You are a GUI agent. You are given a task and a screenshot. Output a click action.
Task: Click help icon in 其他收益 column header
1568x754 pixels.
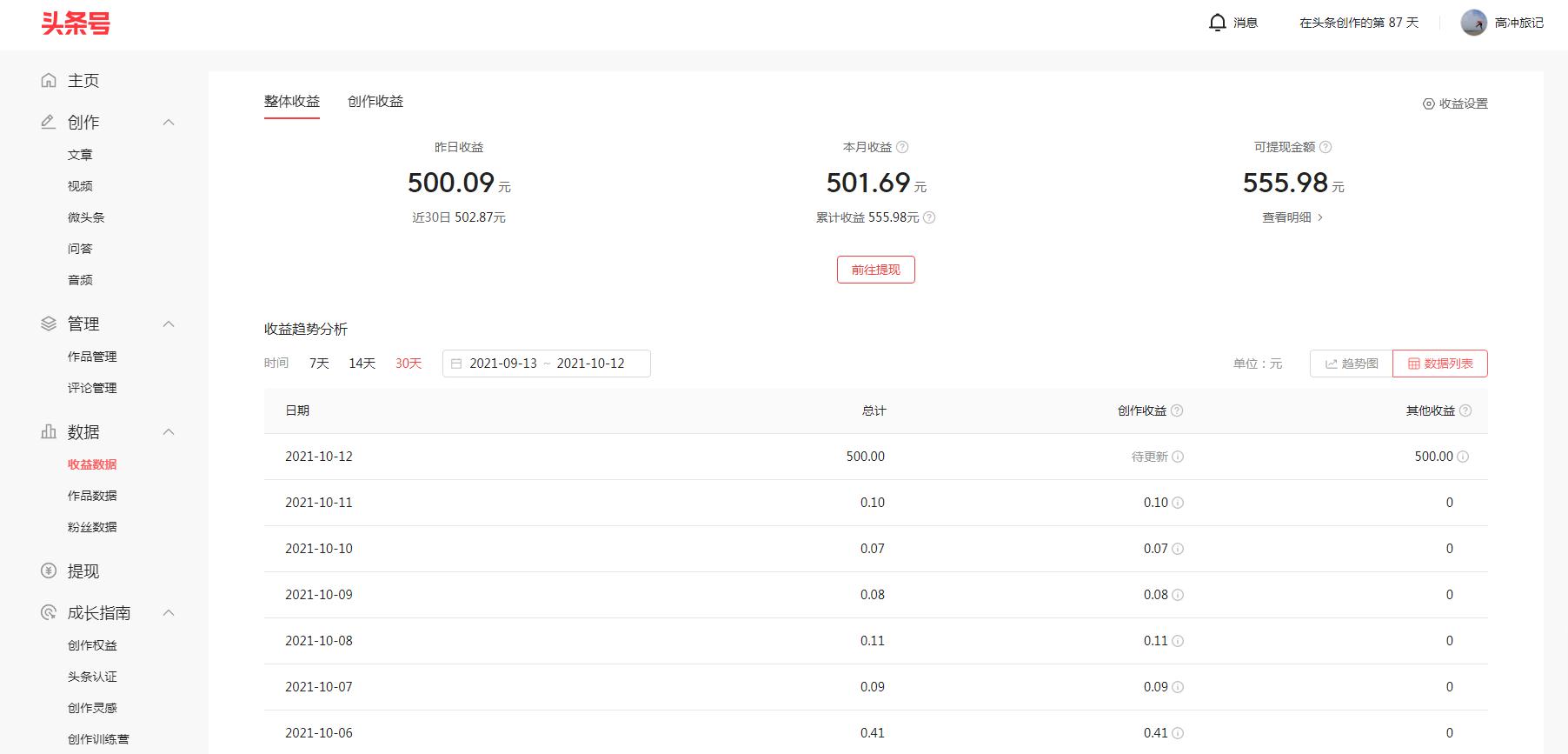pyautogui.click(x=1465, y=410)
